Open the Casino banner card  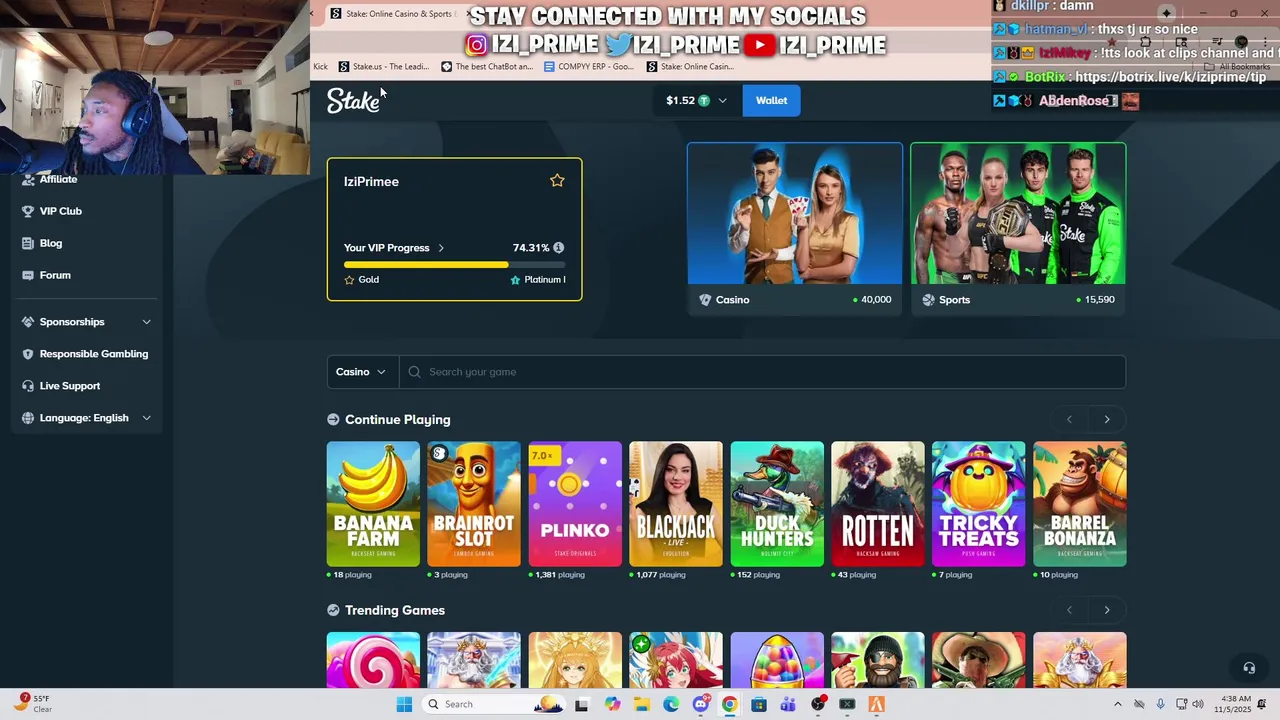(795, 229)
